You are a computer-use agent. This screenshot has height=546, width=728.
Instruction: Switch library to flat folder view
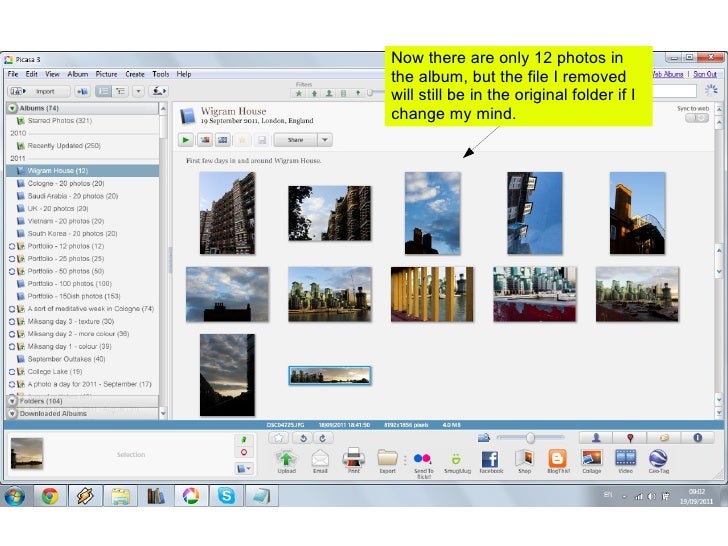(x=103, y=91)
